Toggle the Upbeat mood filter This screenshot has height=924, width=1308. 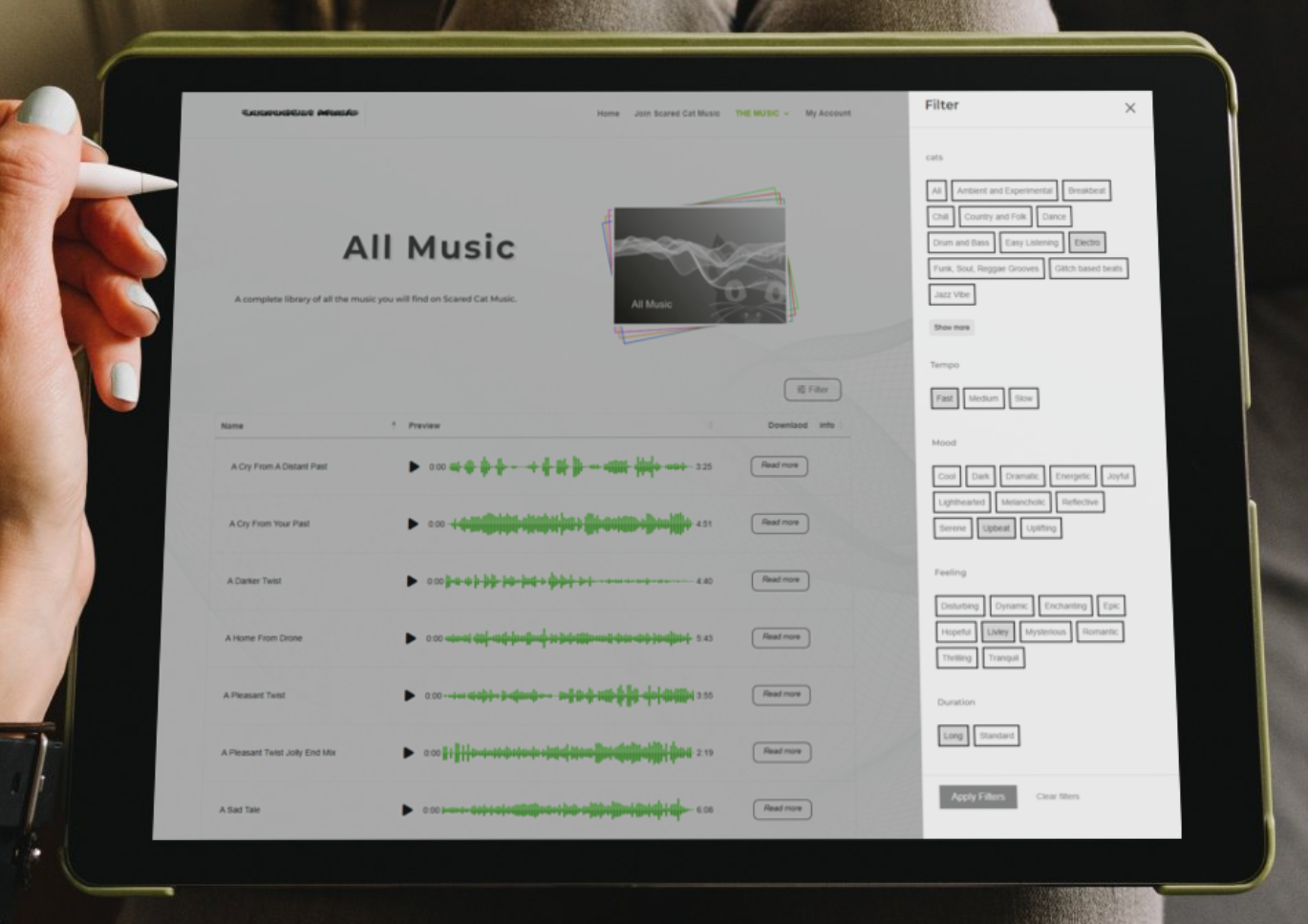[x=996, y=528]
